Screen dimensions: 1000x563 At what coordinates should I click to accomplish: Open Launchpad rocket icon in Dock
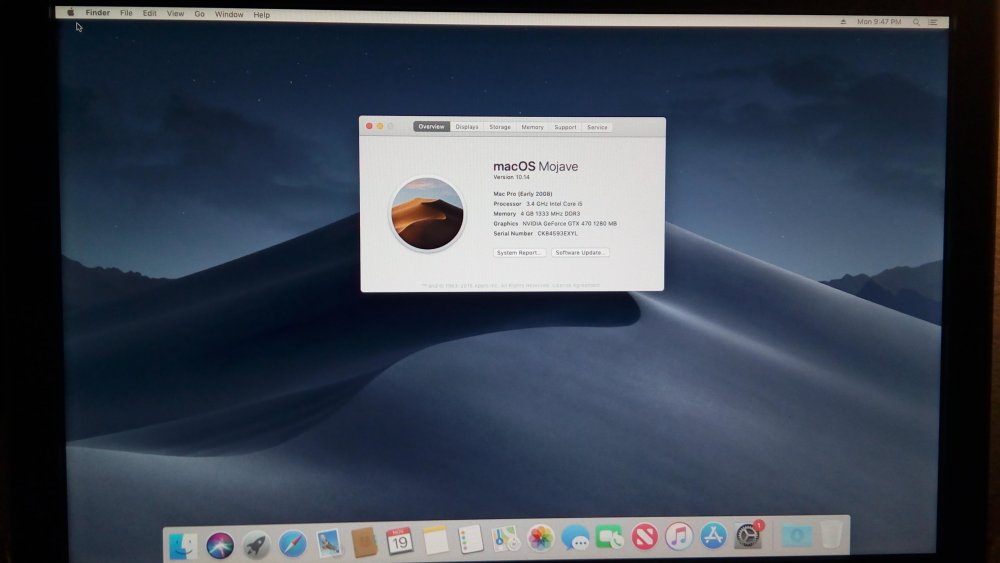click(256, 545)
